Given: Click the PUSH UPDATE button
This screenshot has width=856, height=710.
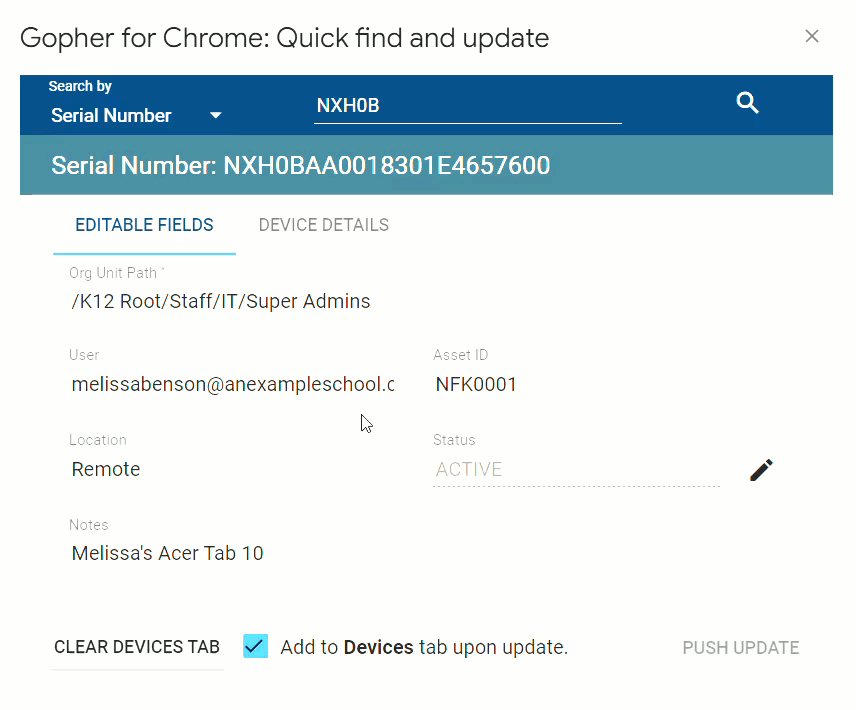Looking at the screenshot, I should tap(741, 648).
